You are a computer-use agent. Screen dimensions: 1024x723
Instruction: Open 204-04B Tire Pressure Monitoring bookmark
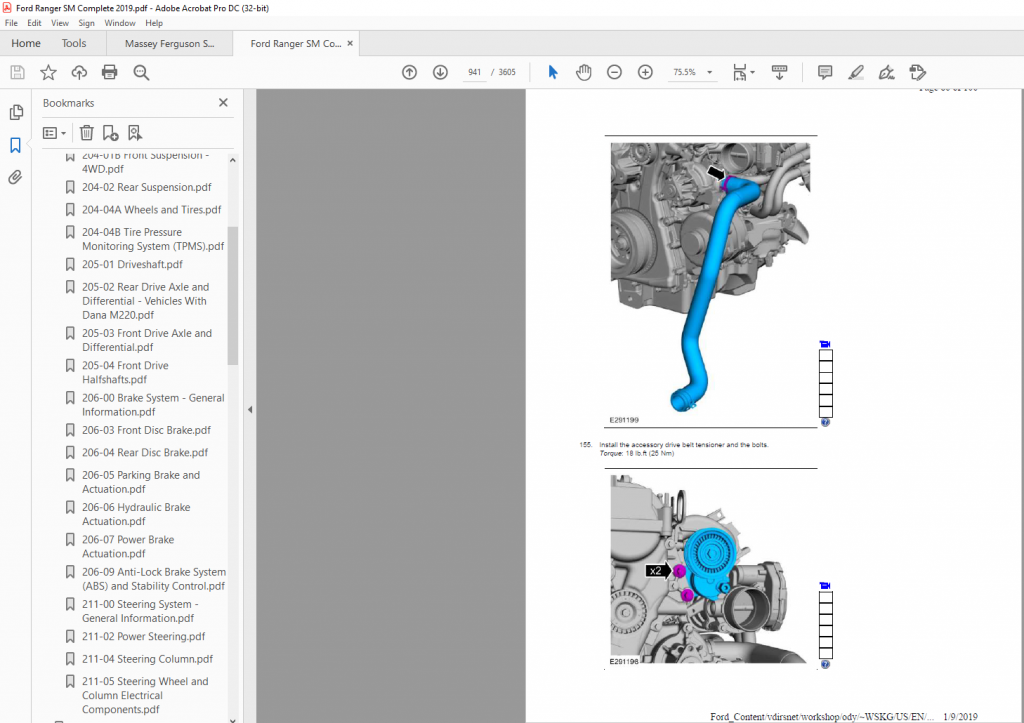click(153, 239)
